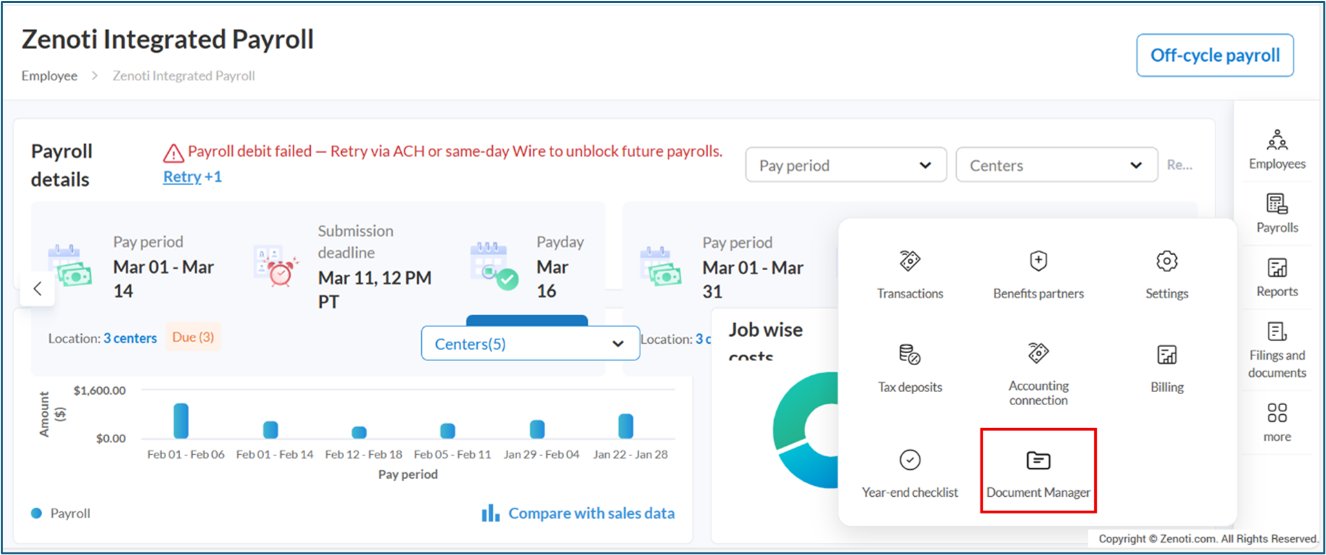Screen dimensions: 1326x555
Task: Open Document Manager folder icon
Action: [x=1038, y=460]
